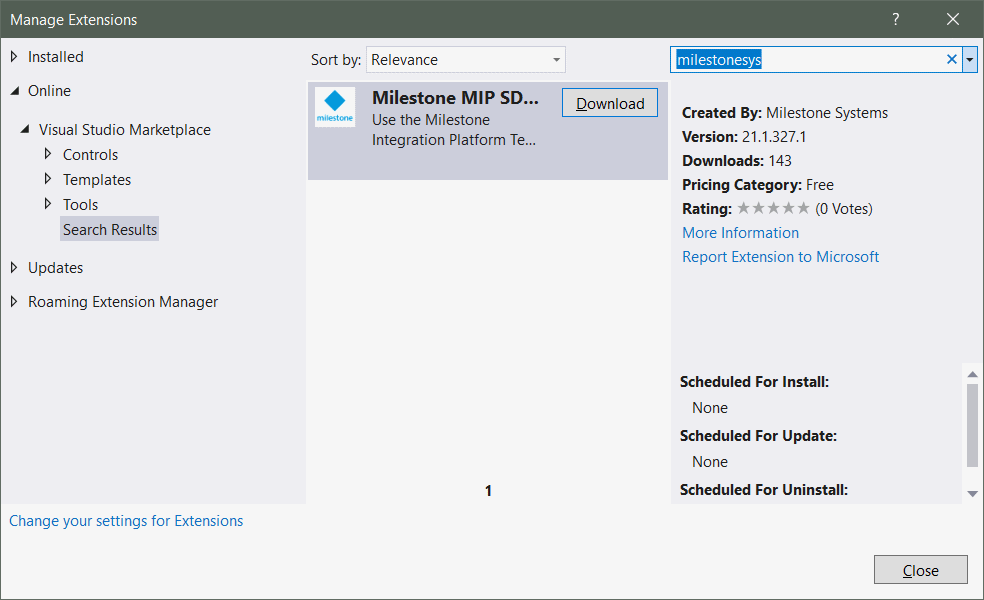Select Roaming Extension Manager tree item
Viewport: 984px width, 600px height.
coord(123,302)
